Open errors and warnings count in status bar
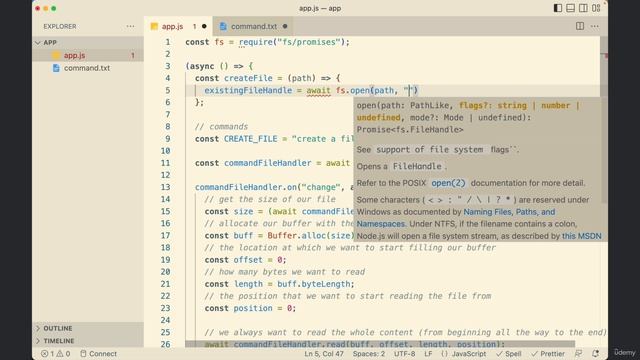Screen dimensions: 640x360 [56, 353]
